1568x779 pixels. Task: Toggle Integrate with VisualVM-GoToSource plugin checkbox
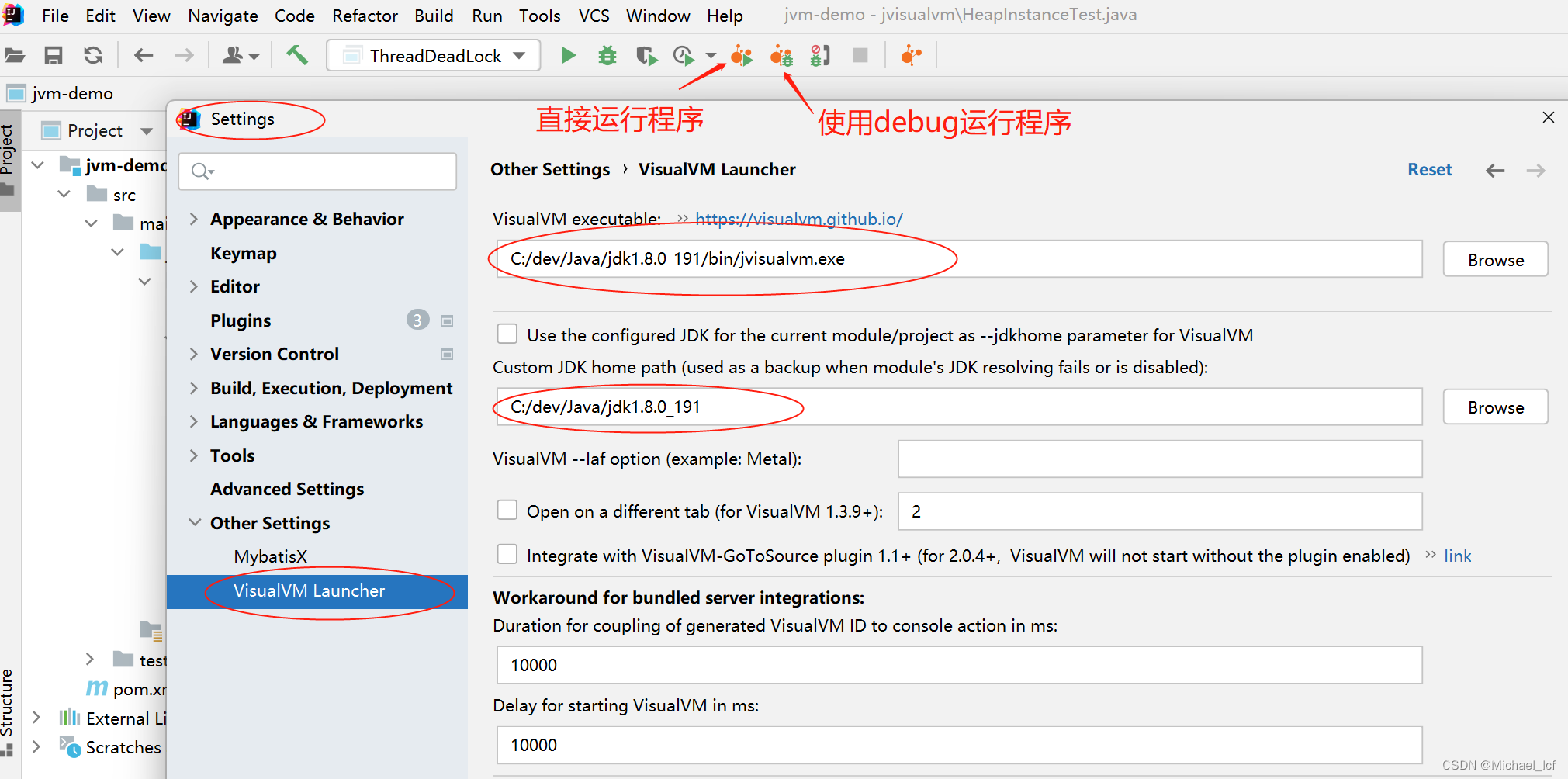tap(507, 555)
